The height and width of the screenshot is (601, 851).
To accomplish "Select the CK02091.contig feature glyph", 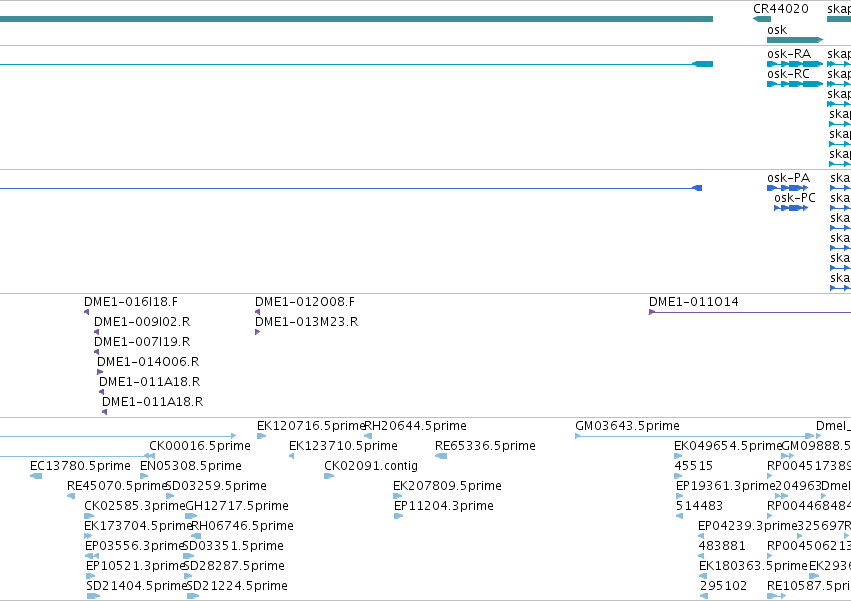I will pos(329,476).
